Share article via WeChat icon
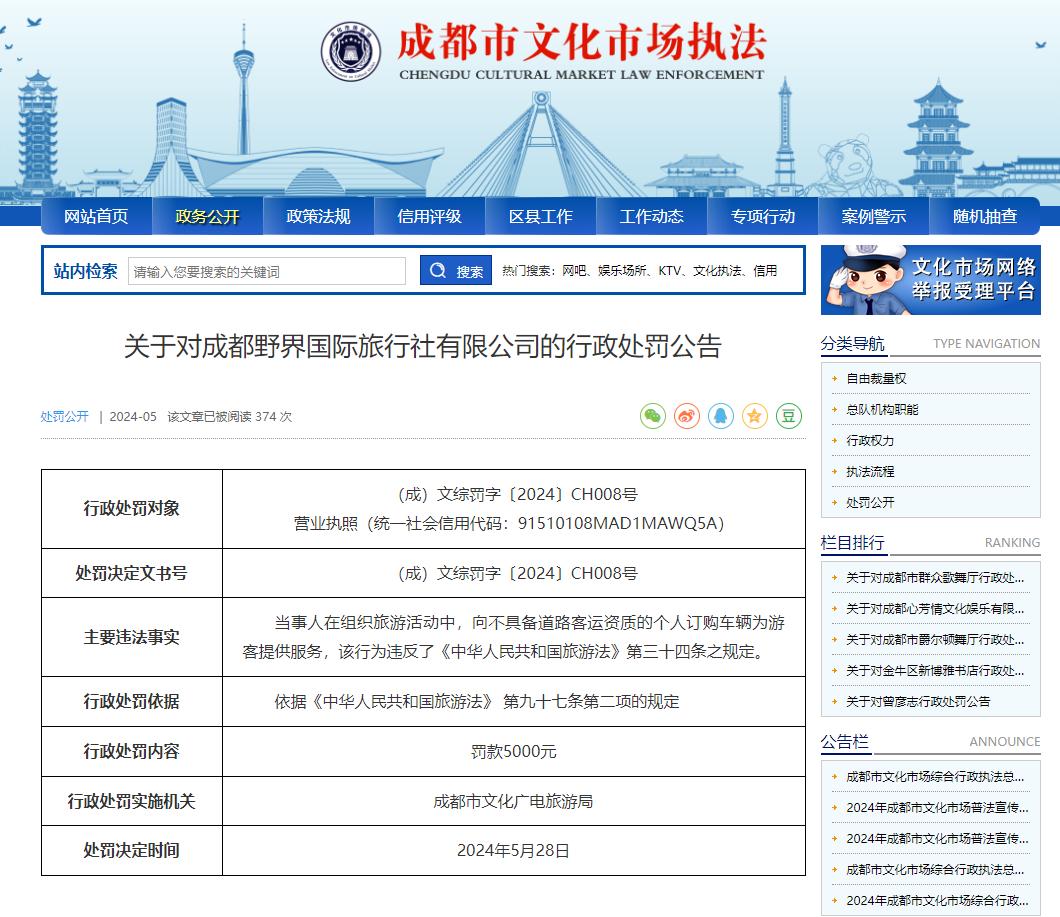Viewport: 1060px width, 917px height. (652, 416)
